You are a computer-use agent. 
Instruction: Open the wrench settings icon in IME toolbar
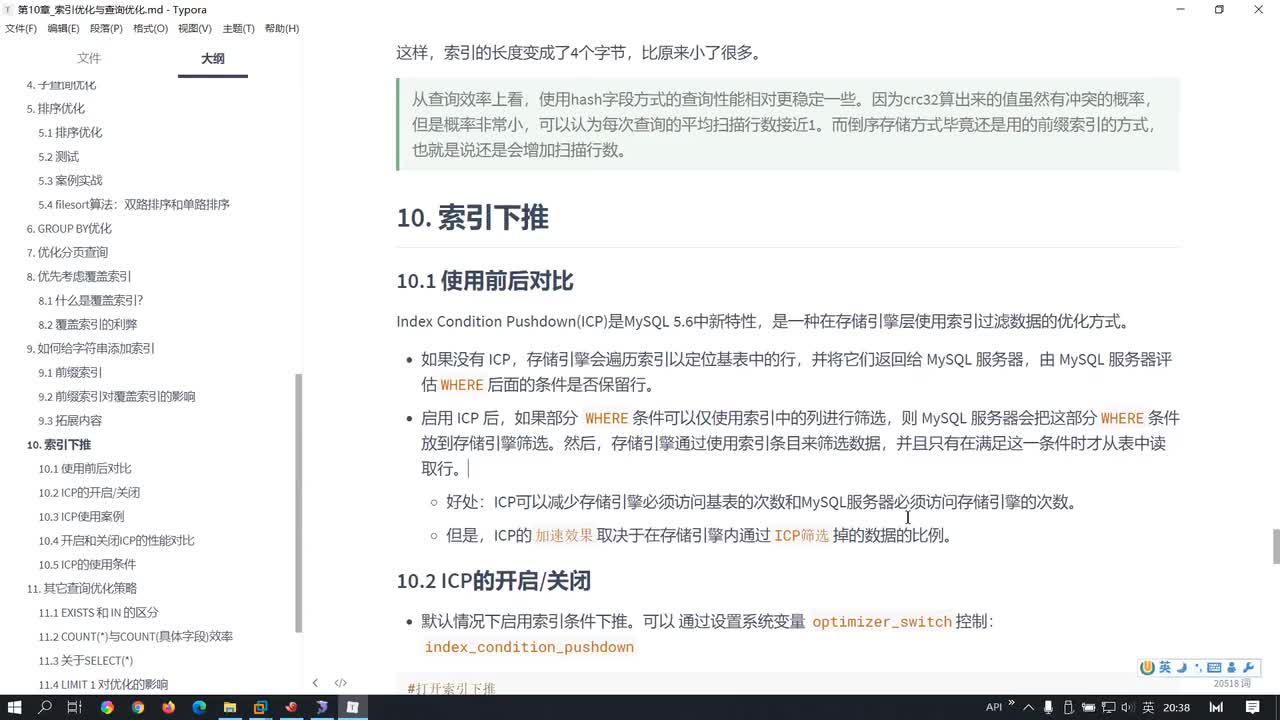(1248, 668)
